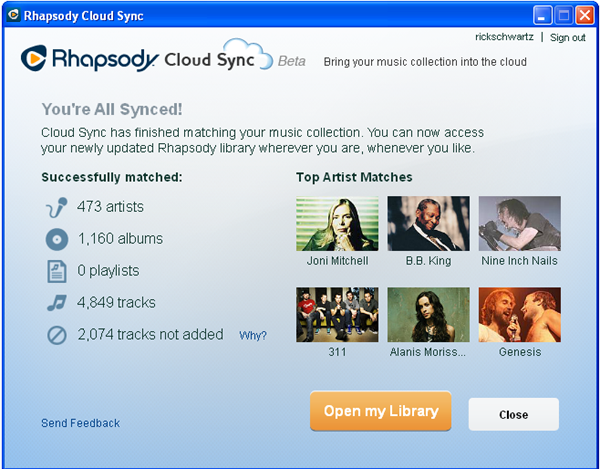
Task: Open my Library with orange button
Action: tap(380, 411)
